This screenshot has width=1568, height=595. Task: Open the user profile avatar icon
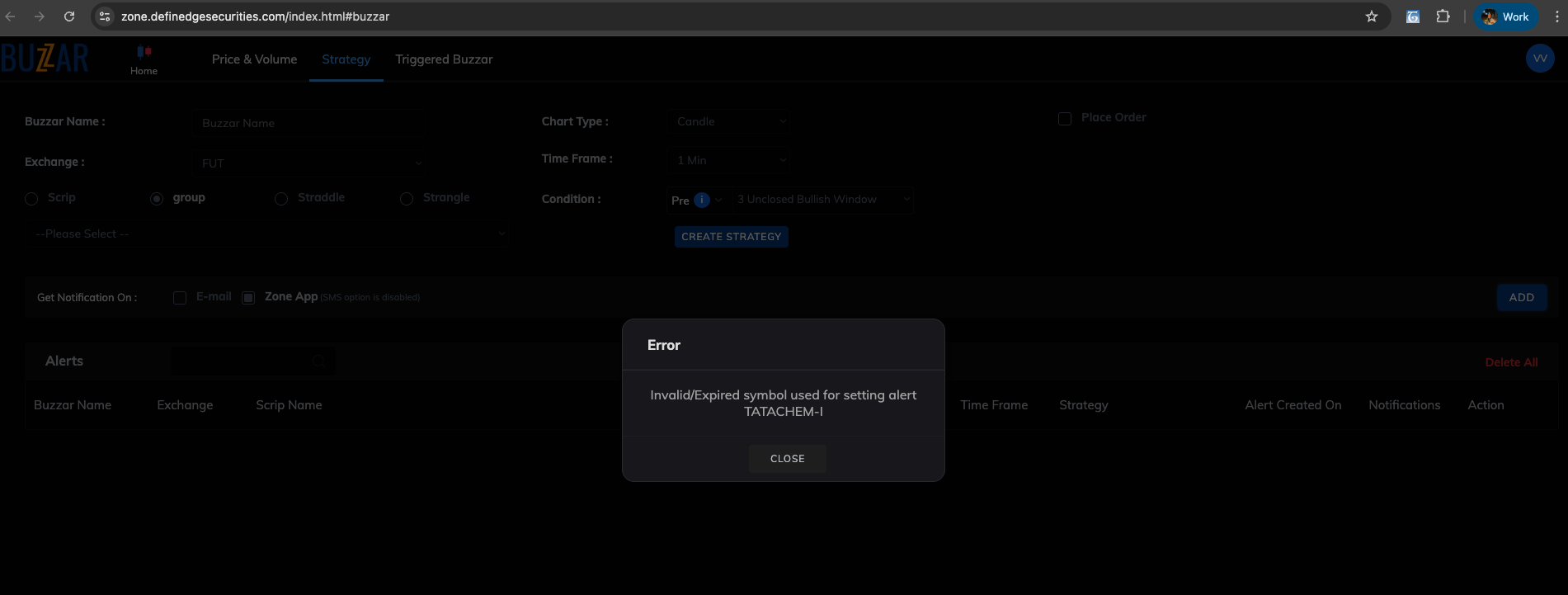(1539, 59)
